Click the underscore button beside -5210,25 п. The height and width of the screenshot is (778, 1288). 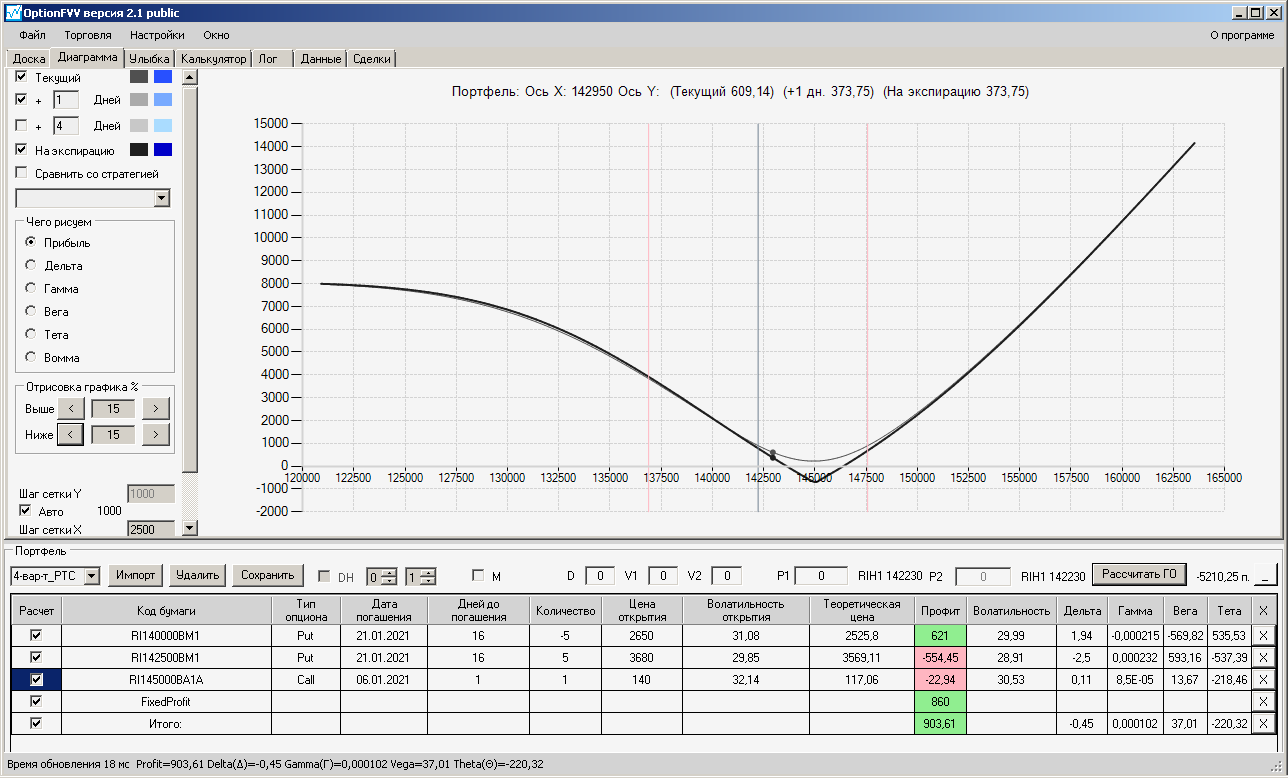pos(1266,576)
